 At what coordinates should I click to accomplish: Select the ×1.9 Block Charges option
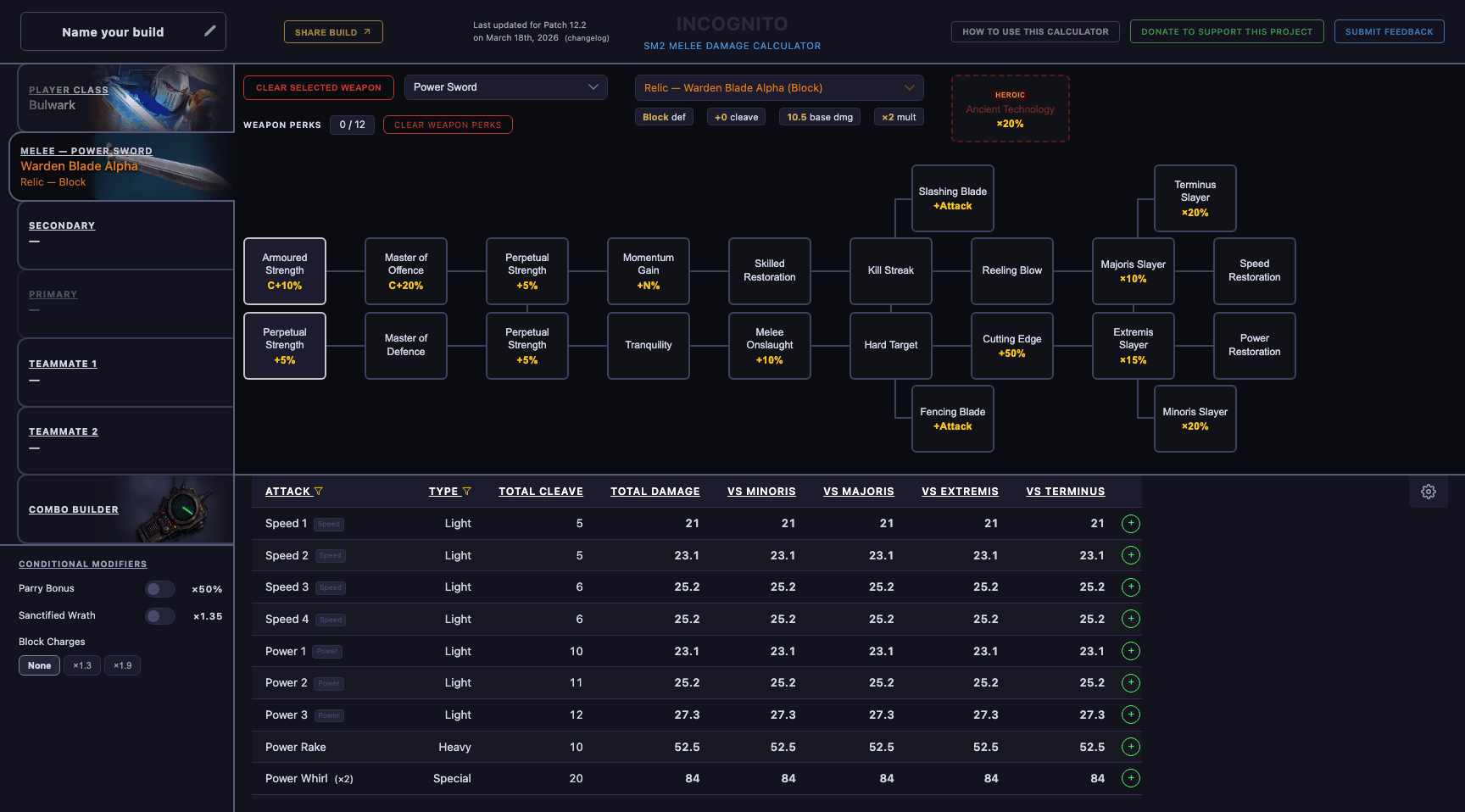[x=122, y=665]
